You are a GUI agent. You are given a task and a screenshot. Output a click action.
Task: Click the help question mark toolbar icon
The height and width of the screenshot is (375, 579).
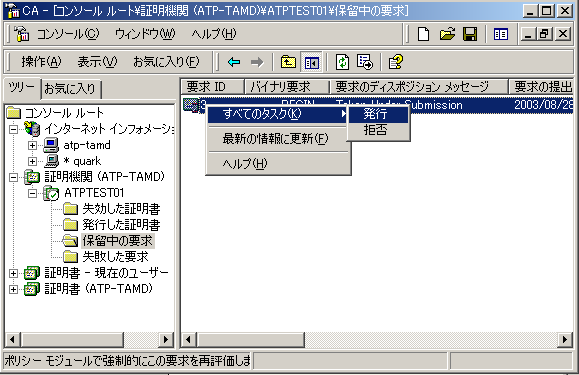coord(395,62)
